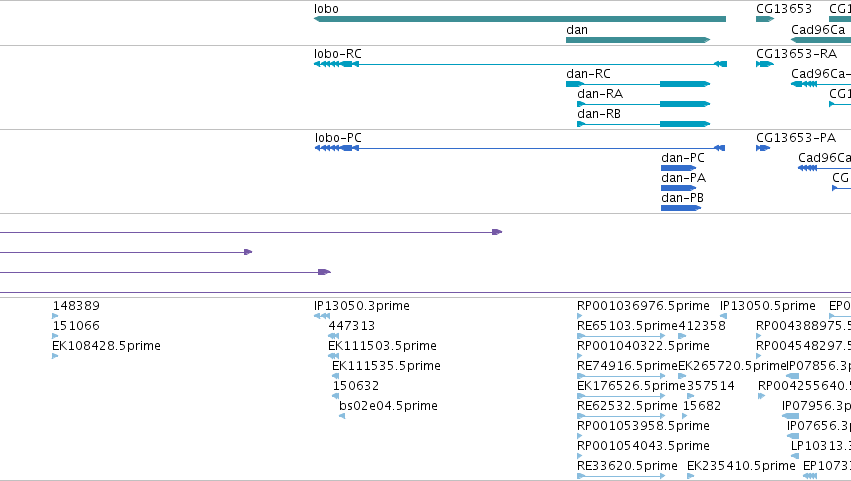Select the EK108428.5prime EST label
The width and height of the screenshot is (851, 481).
[106, 346]
